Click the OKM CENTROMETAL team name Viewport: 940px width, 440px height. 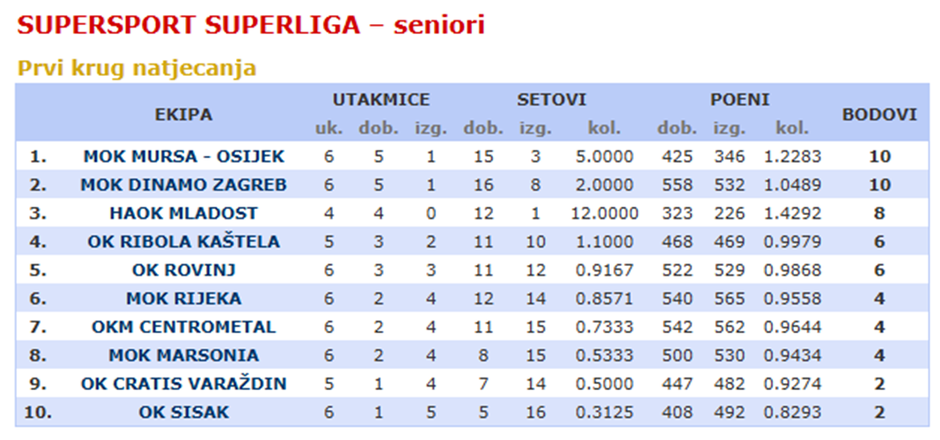(184, 327)
